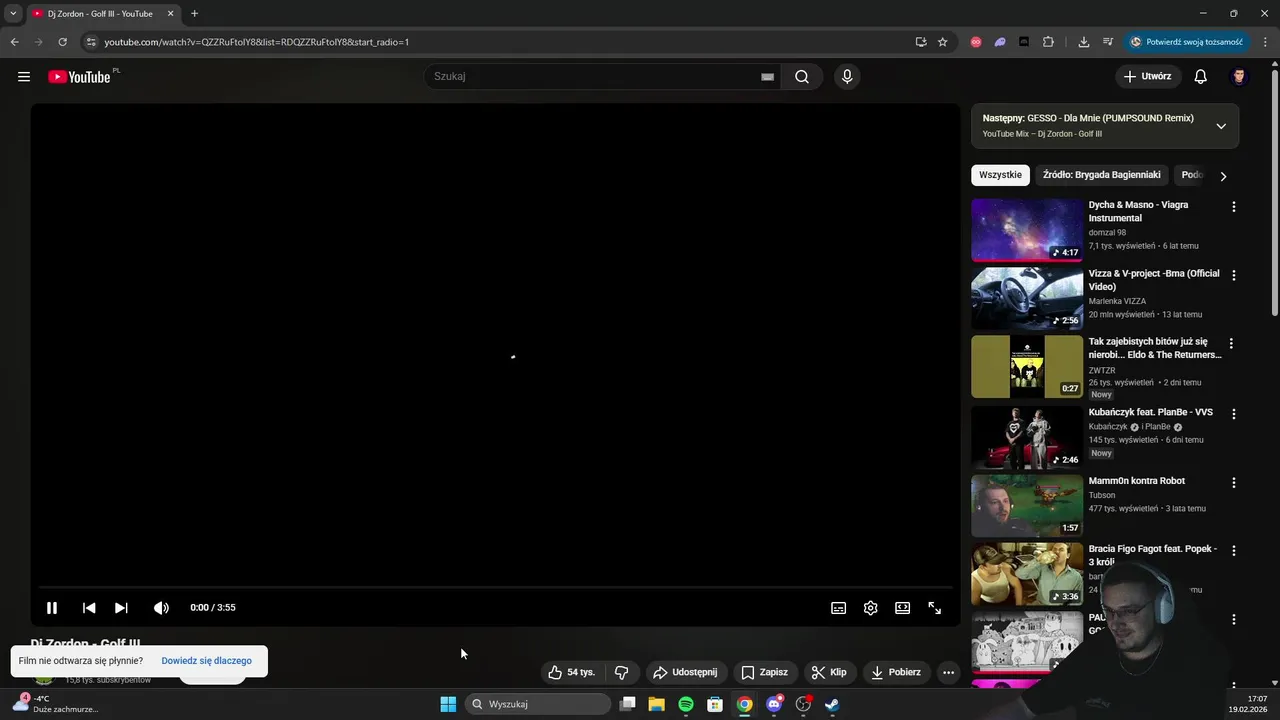Open options for Kubańczyk feat. PlanBe video
Viewport: 1280px width, 720px height.
1233,414
